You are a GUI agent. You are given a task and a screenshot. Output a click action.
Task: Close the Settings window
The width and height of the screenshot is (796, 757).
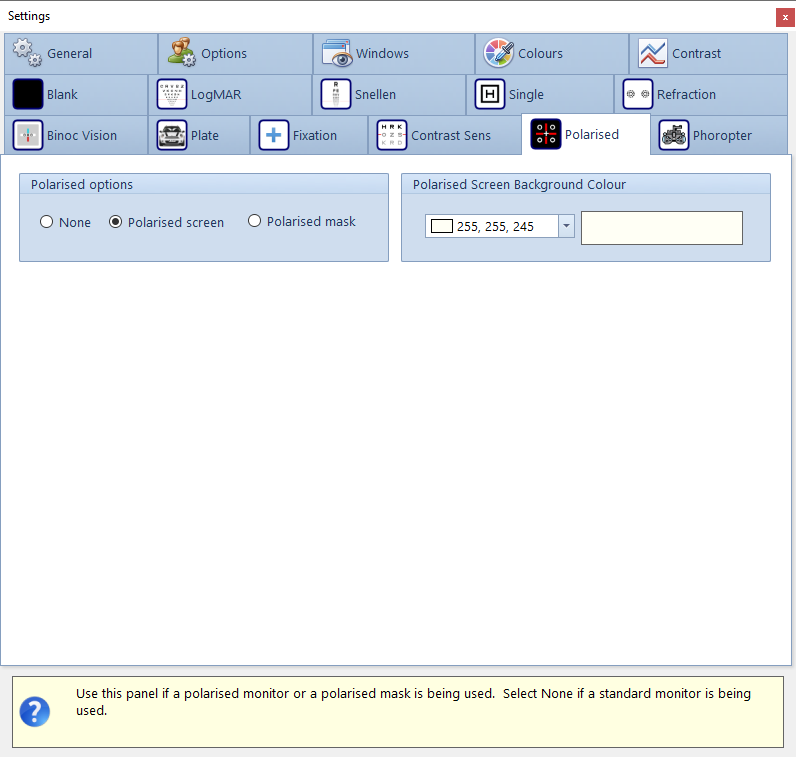coord(785,17)
